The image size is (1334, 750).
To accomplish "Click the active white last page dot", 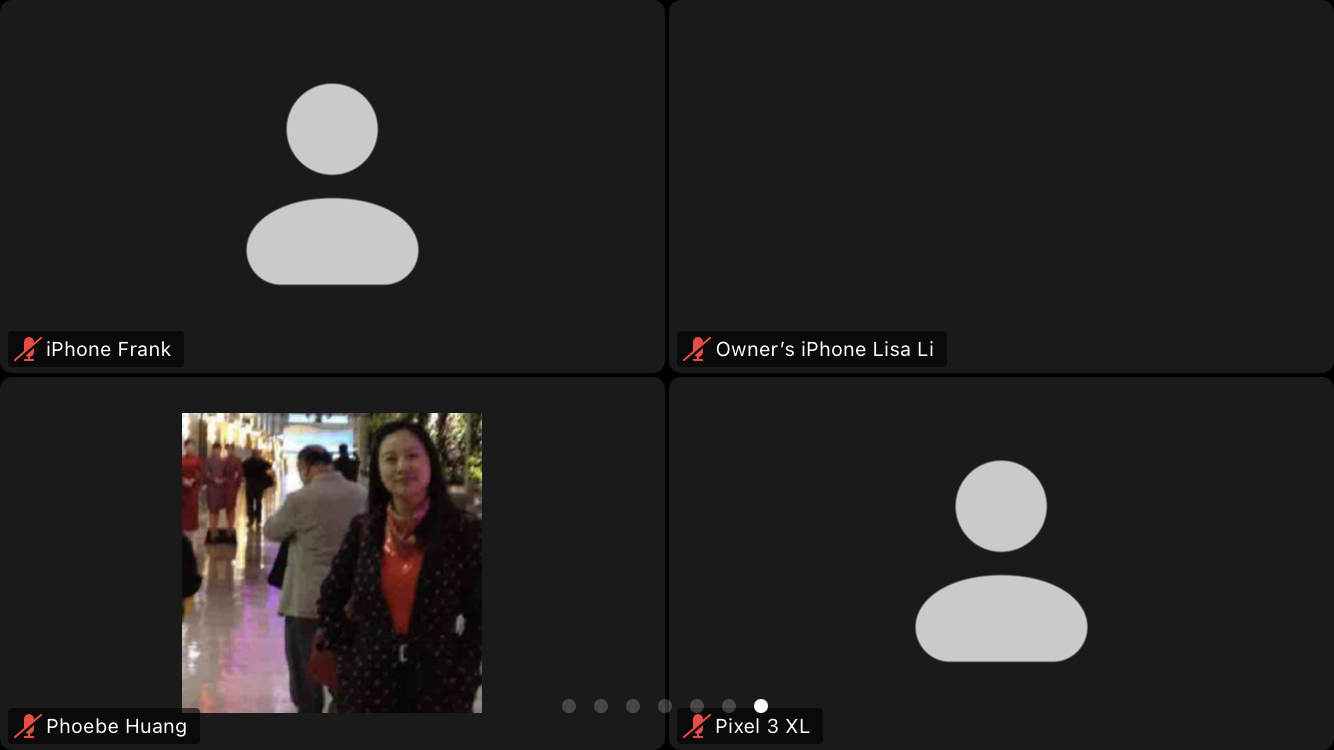I will click(761, 706).
